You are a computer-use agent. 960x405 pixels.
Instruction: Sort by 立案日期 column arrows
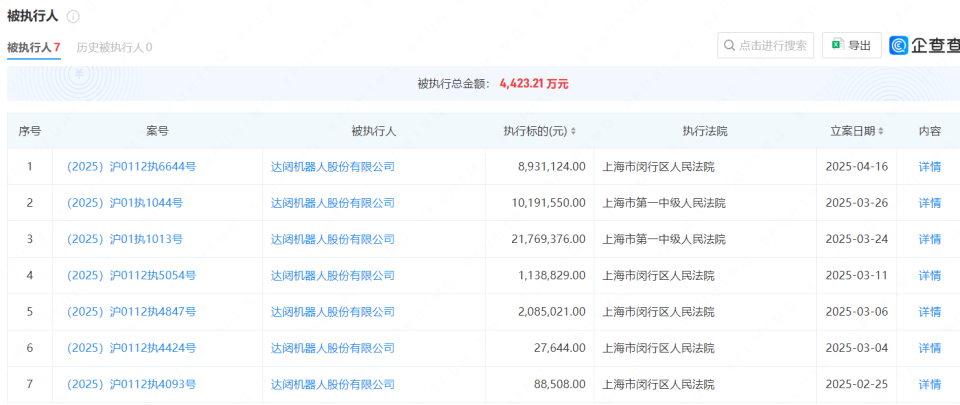point(880,131)
